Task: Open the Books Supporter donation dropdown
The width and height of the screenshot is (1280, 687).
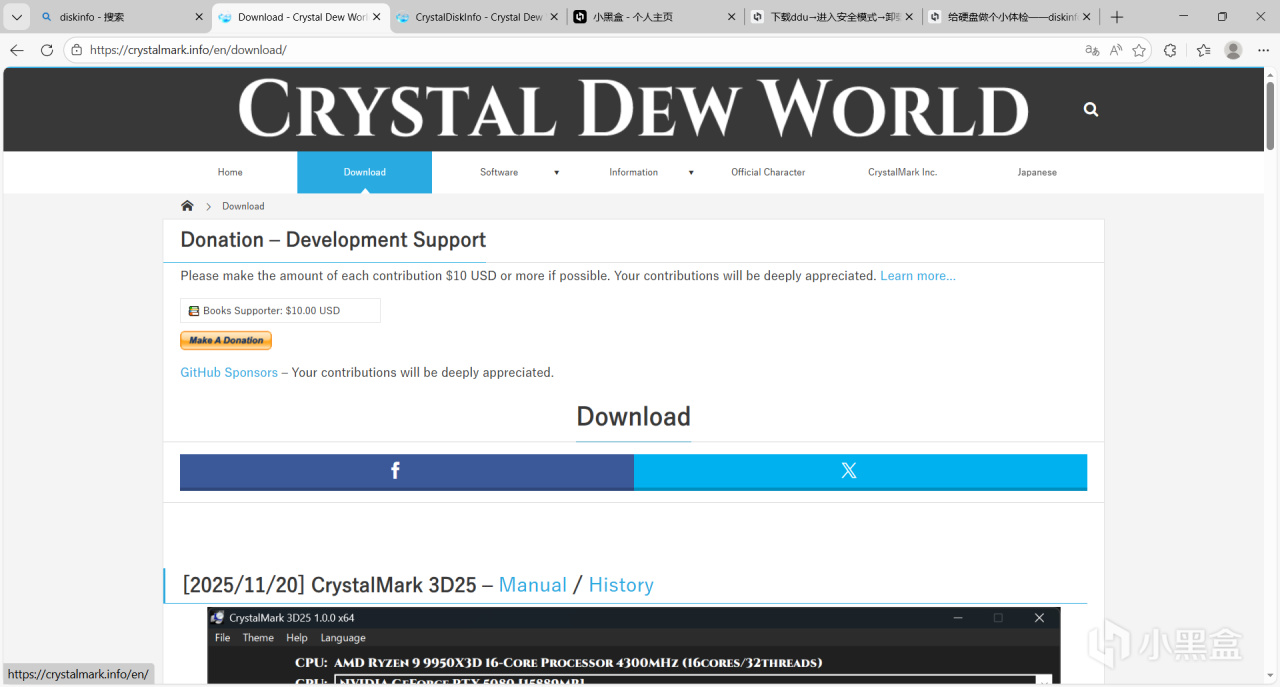Action: pyautogui.click(x=280, y=310)
